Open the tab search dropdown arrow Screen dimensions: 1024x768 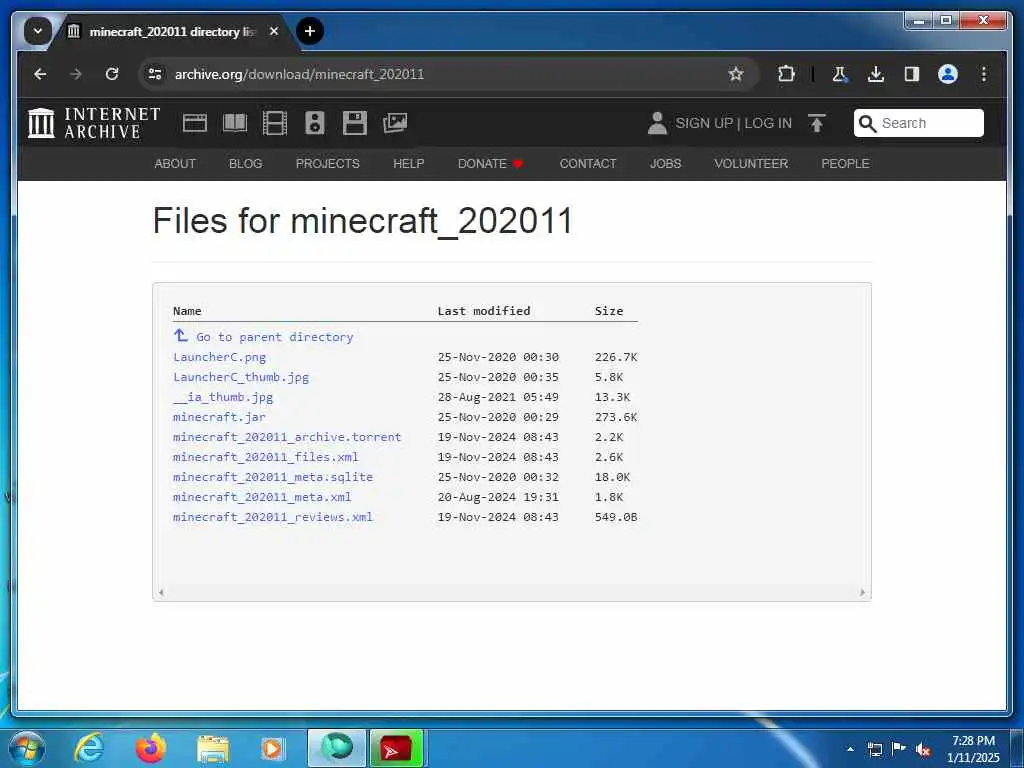point(37,31)
